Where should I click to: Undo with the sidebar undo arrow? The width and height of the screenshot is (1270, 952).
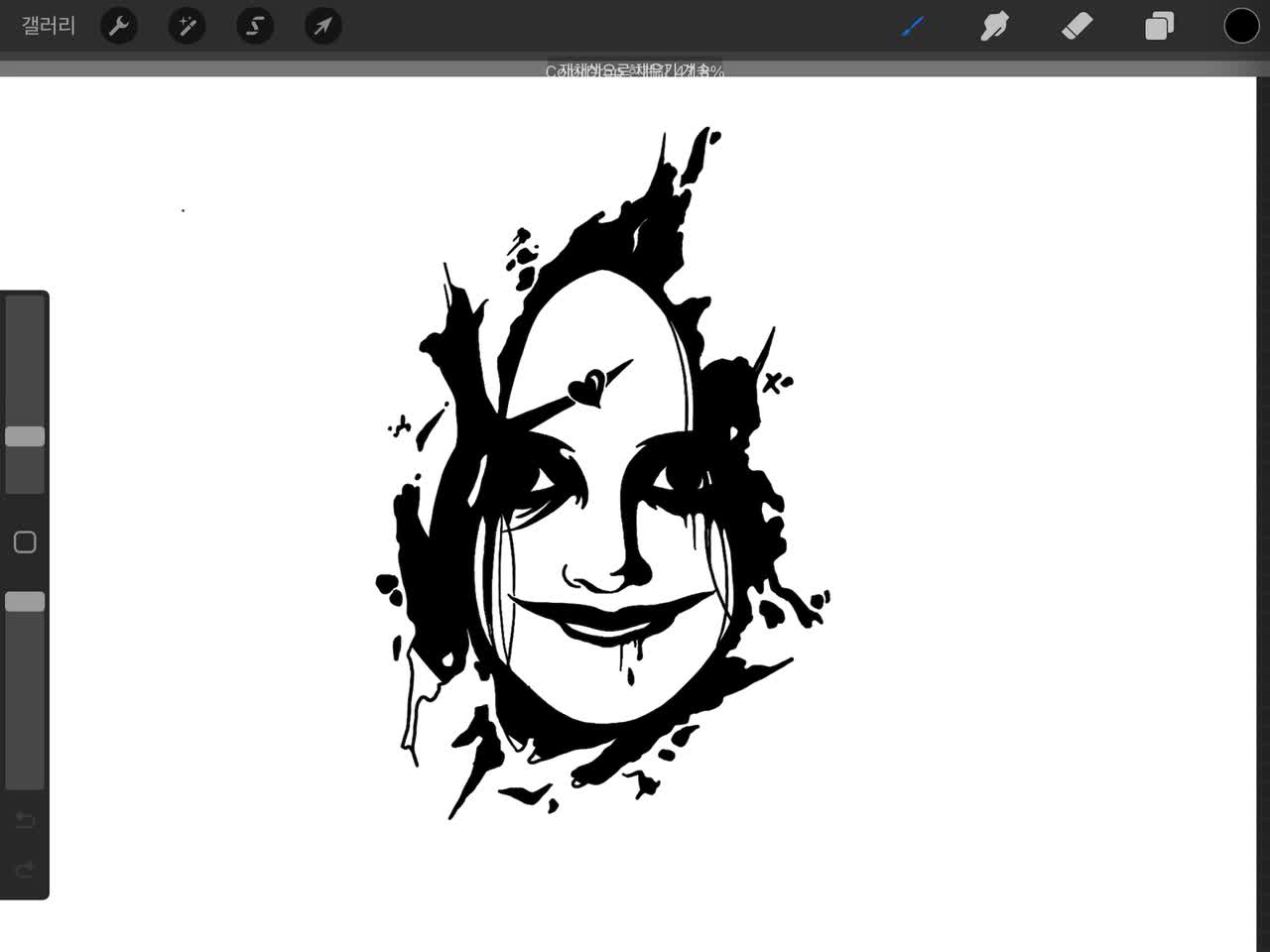25,821
